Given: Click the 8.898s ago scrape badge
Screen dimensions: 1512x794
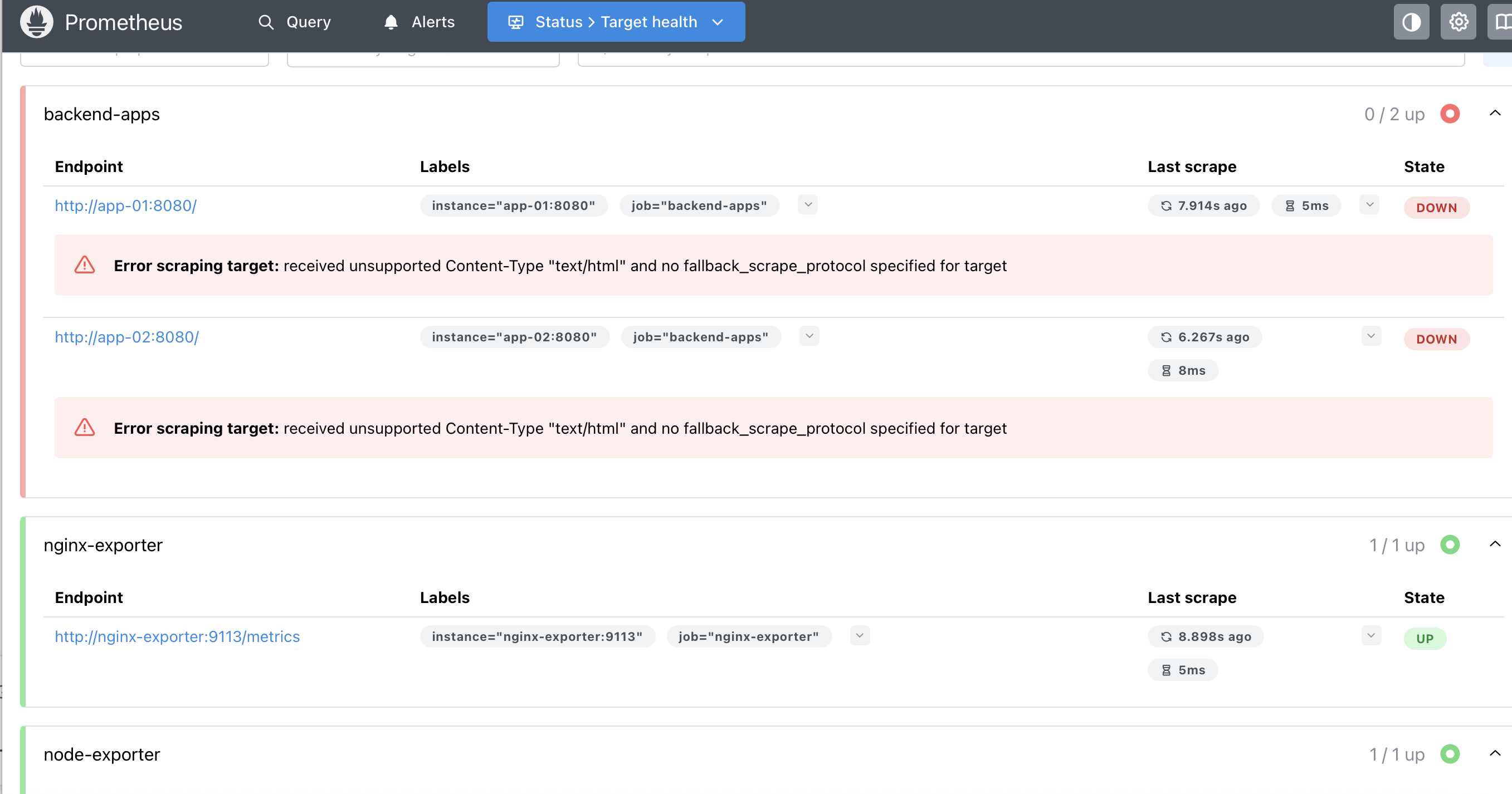Looking at the screenshot, I should tap(1205, 636).
